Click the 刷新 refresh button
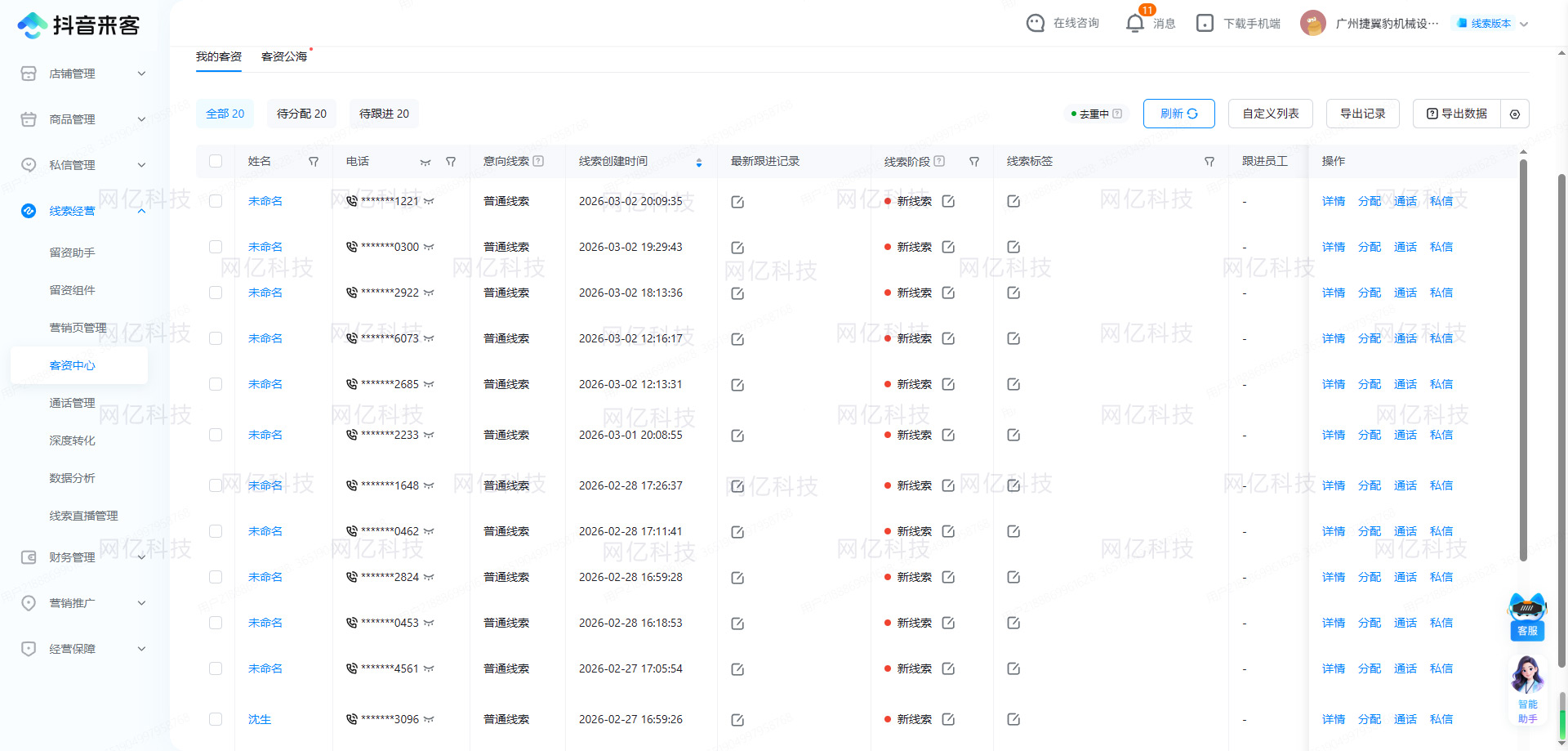This screenshot has width=1568, height=751. click(x=1178, y=114)
